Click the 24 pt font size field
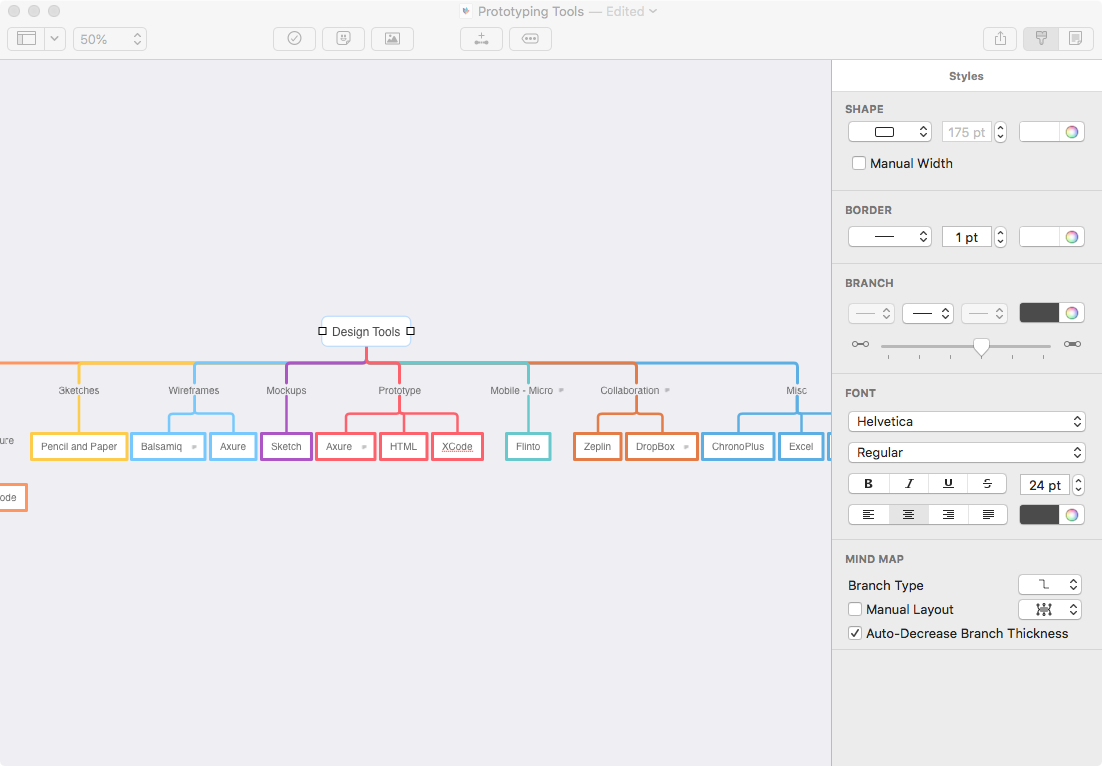1102x766 pixels. click(1044, 485)
